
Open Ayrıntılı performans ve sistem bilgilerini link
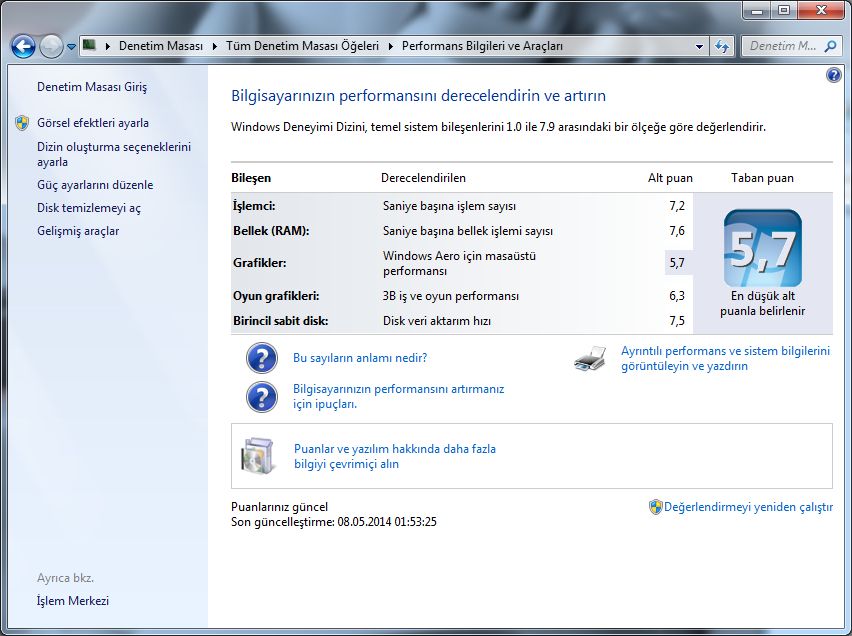[x=725, y=358]
